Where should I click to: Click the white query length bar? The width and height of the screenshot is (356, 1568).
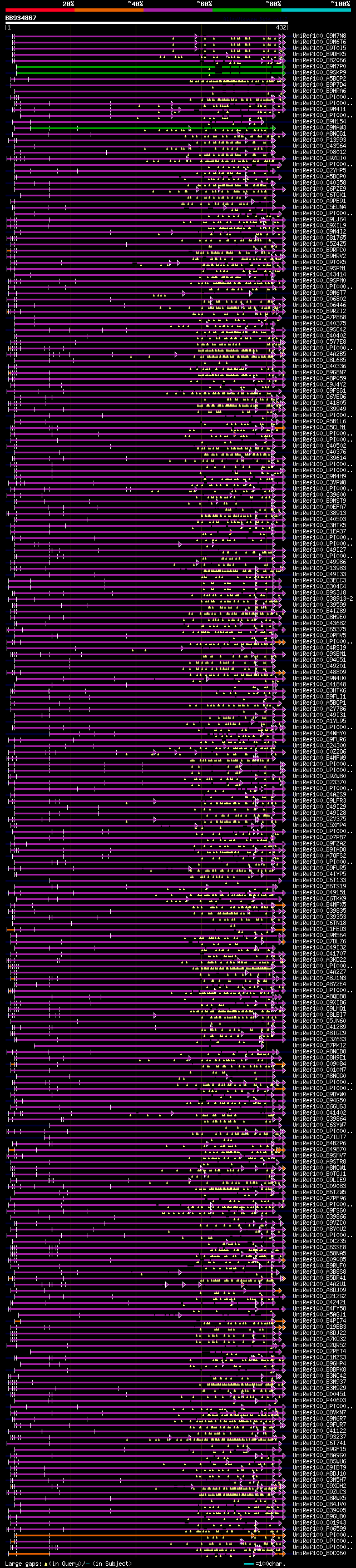click(147, 23)
